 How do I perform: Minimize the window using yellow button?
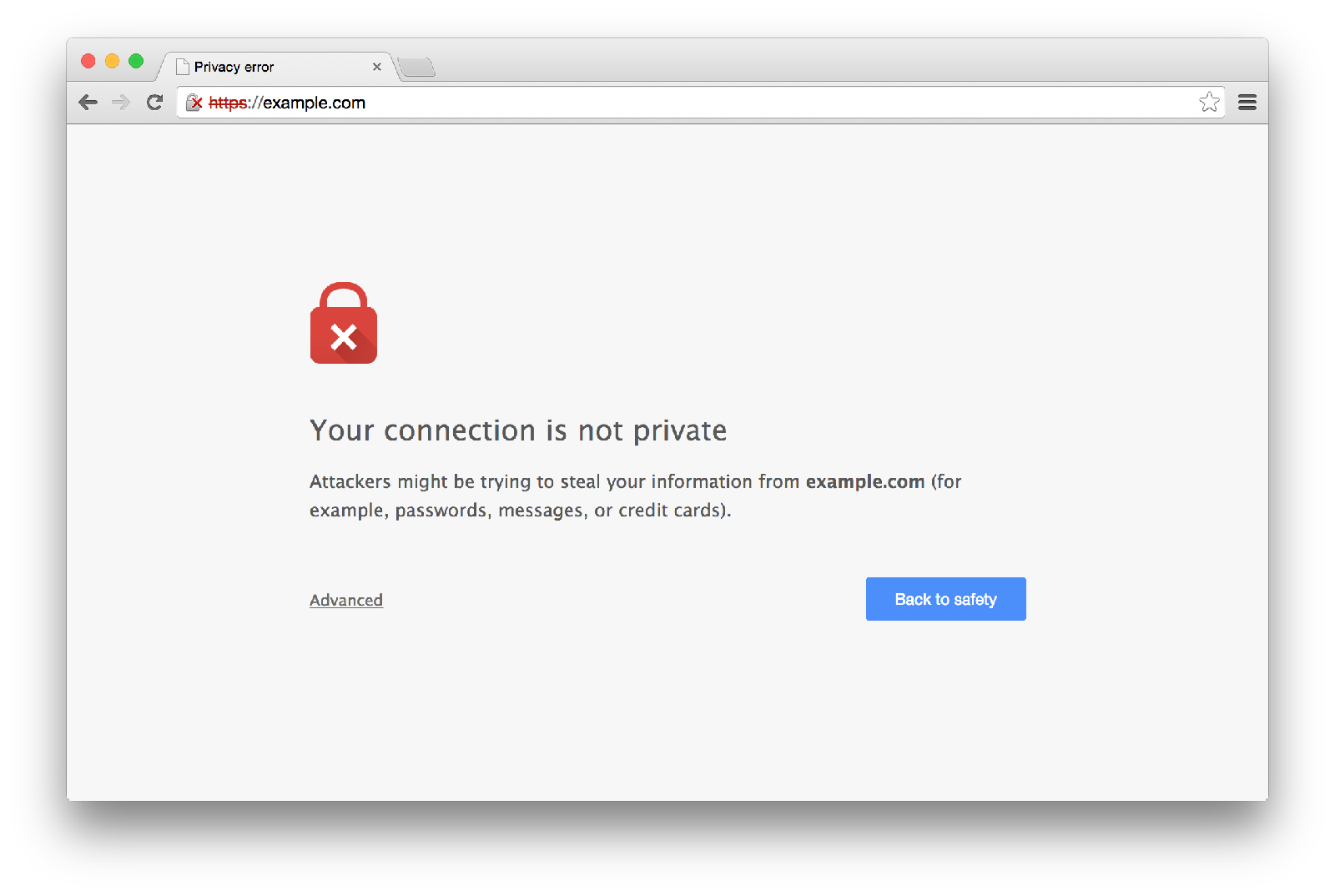click(112, 61)
